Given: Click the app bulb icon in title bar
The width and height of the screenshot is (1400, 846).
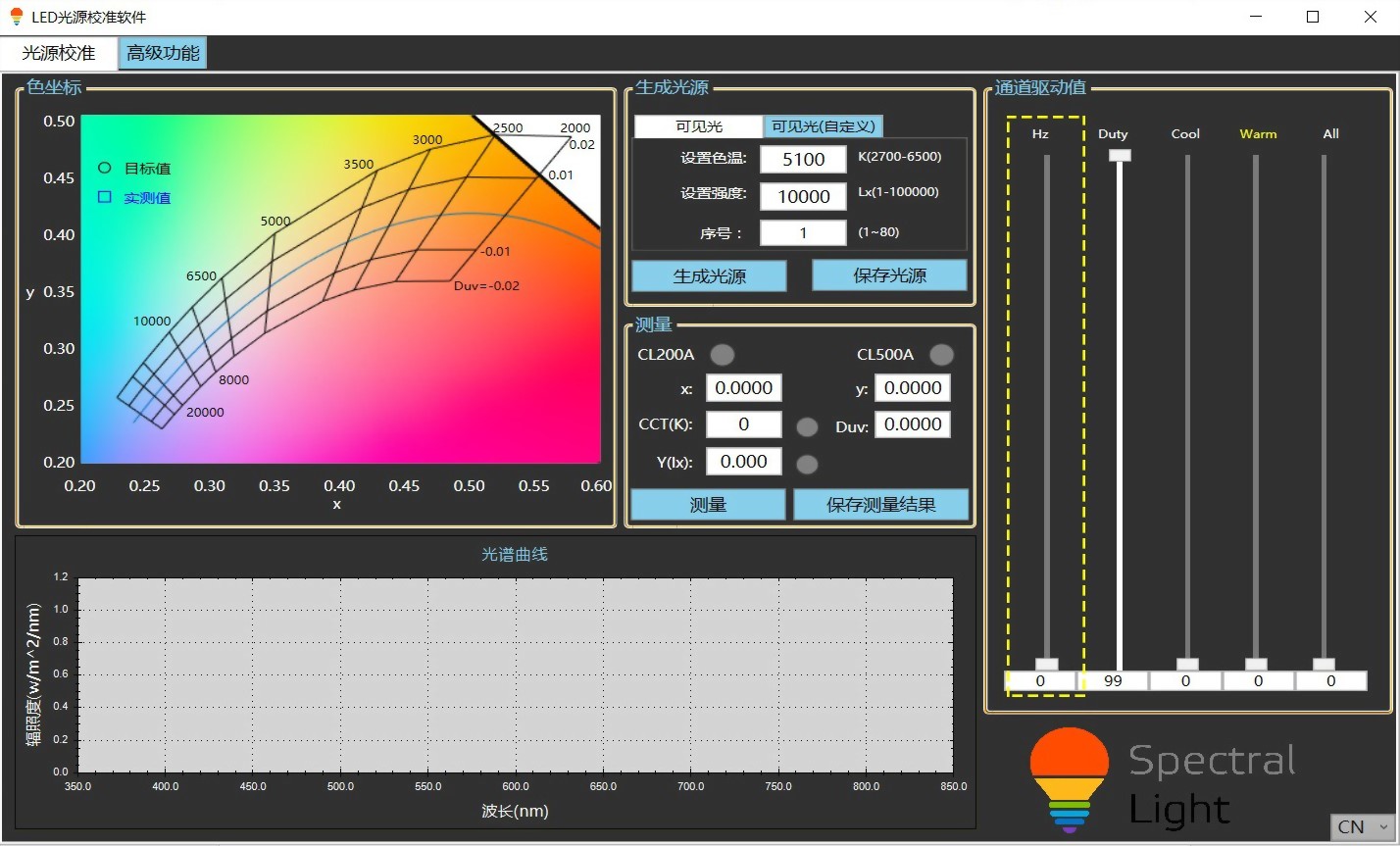Looking at the screenshot, I should 16,17.
